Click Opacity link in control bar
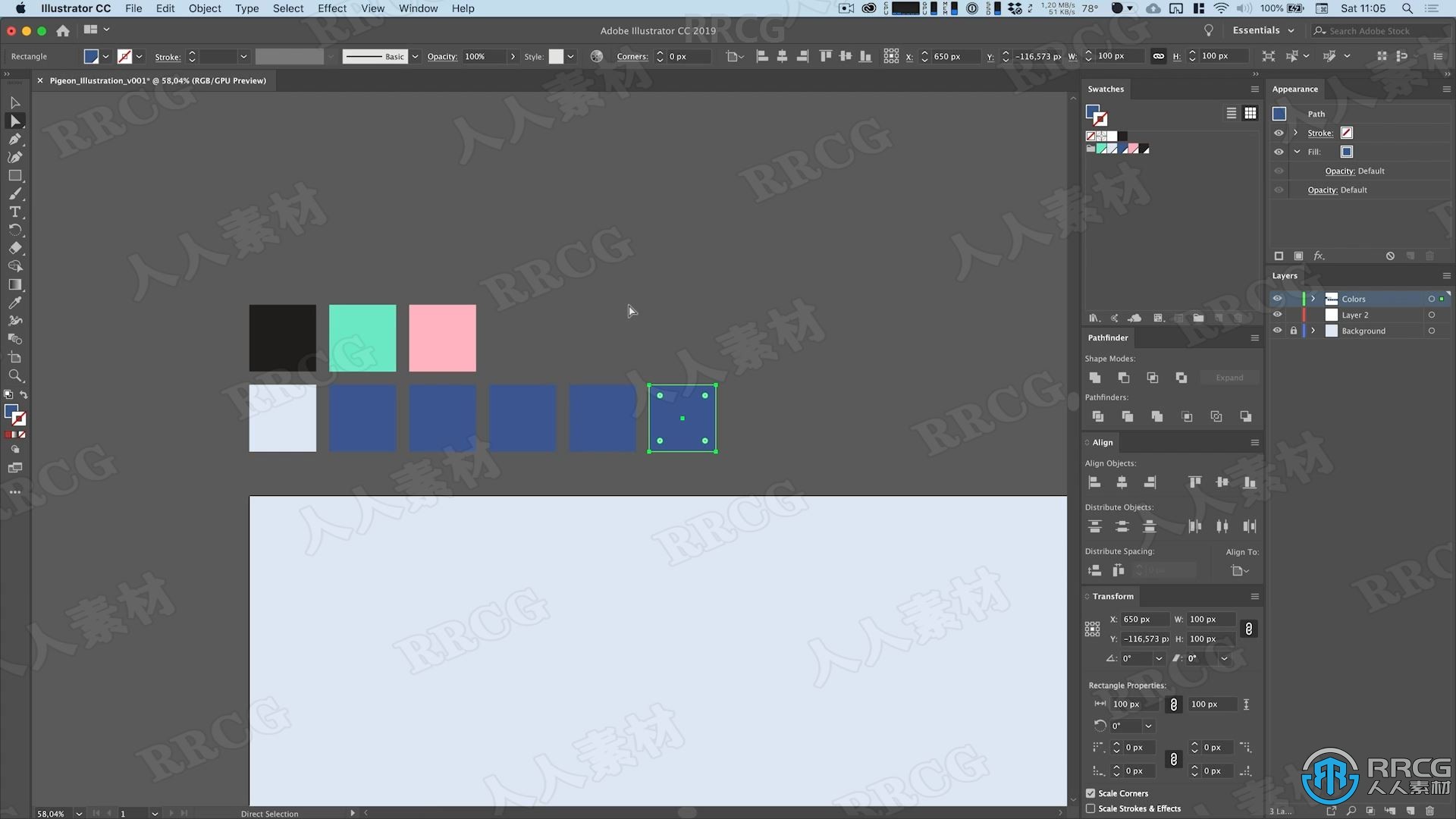 tap(442, 57)
